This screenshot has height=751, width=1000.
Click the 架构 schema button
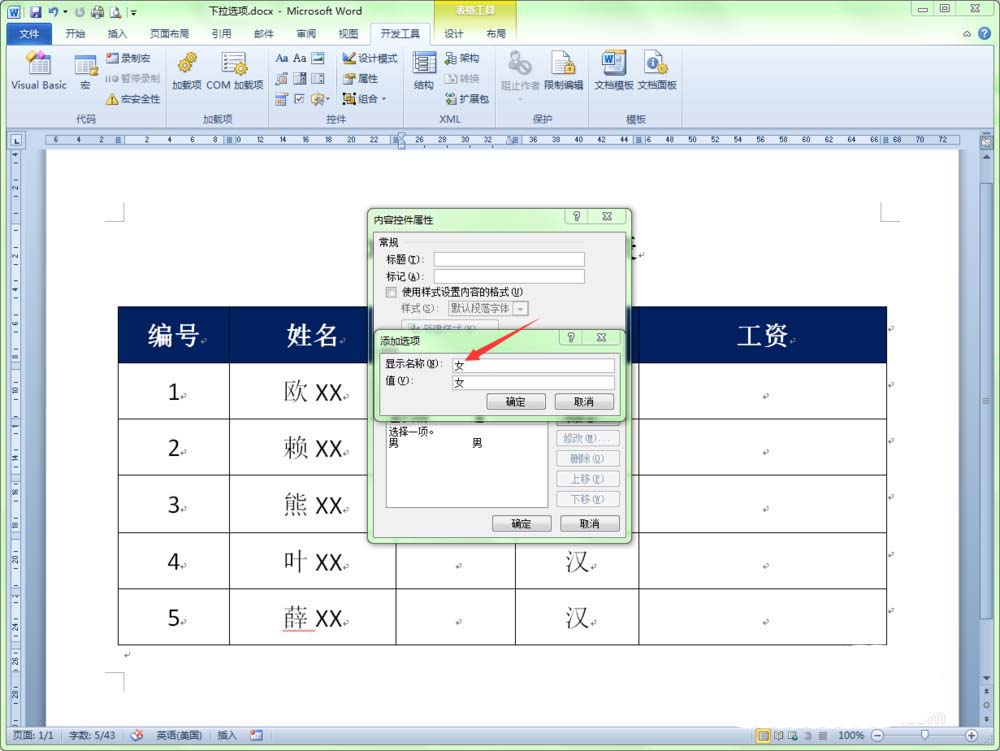coord(462,58)
